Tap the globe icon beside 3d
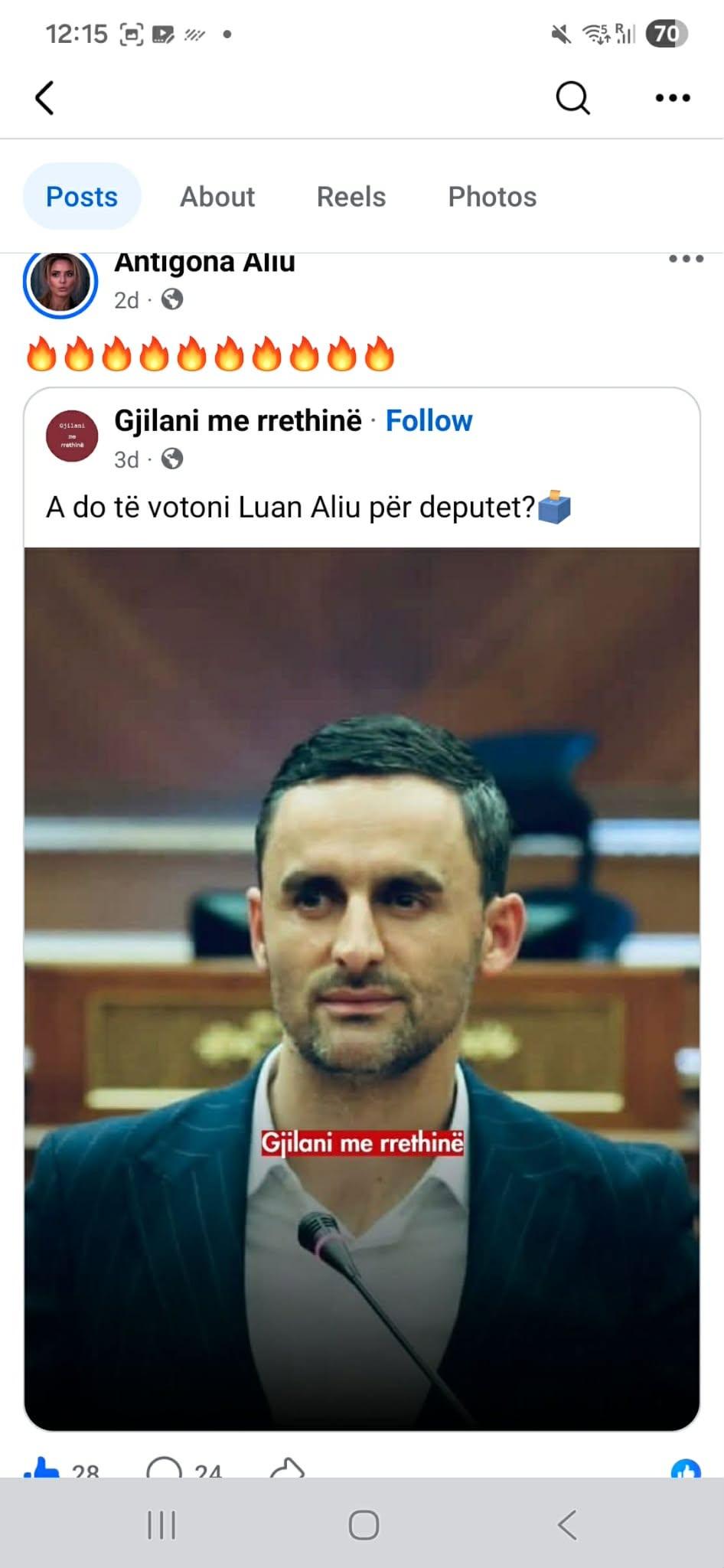The image size is (724, 1568). (172, 459)
